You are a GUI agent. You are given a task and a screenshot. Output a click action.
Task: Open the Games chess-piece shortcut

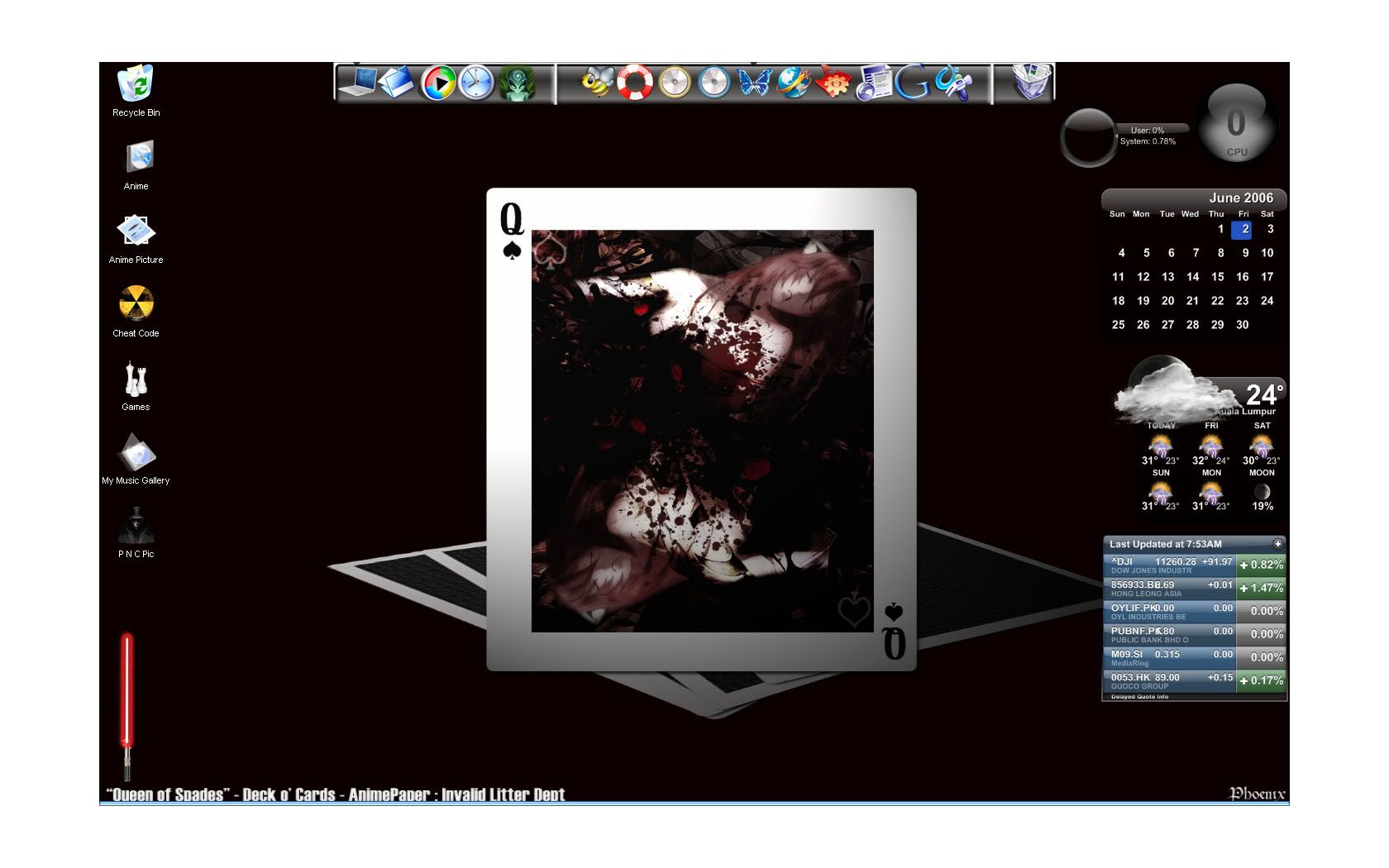[136, 380]
